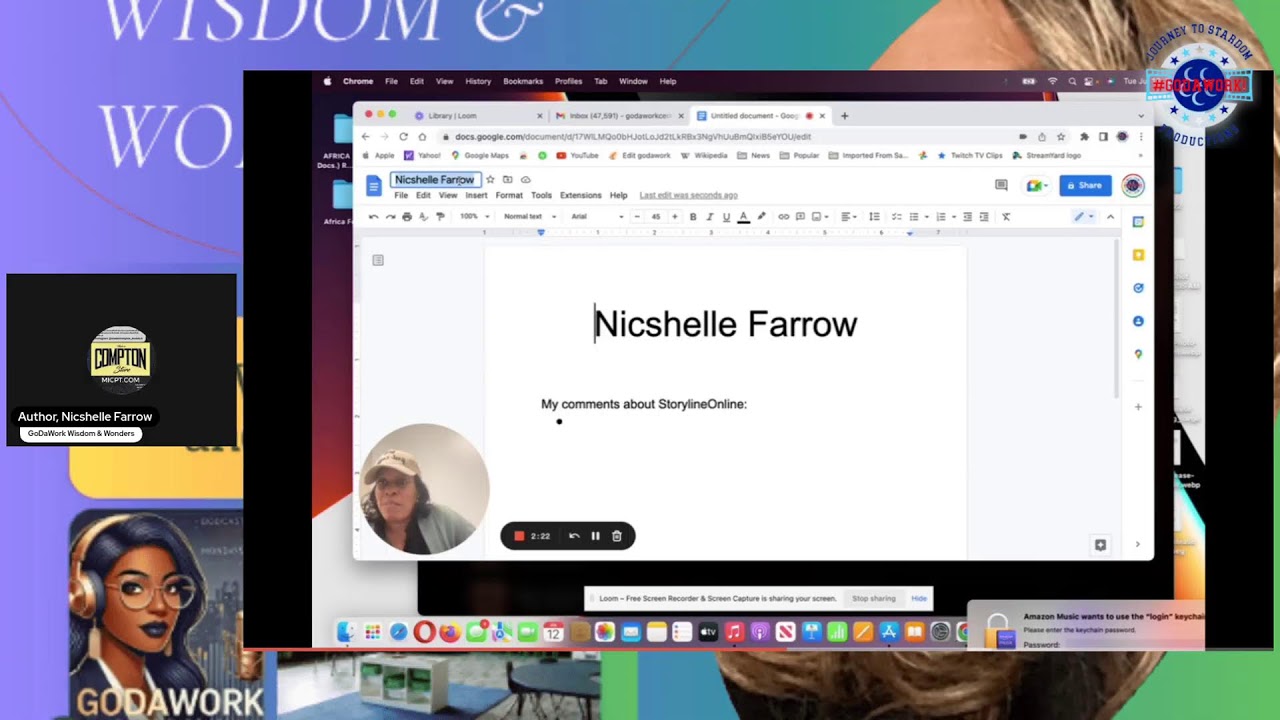
Task: Click the Spell check icon
Action: (x=423, y=217)
